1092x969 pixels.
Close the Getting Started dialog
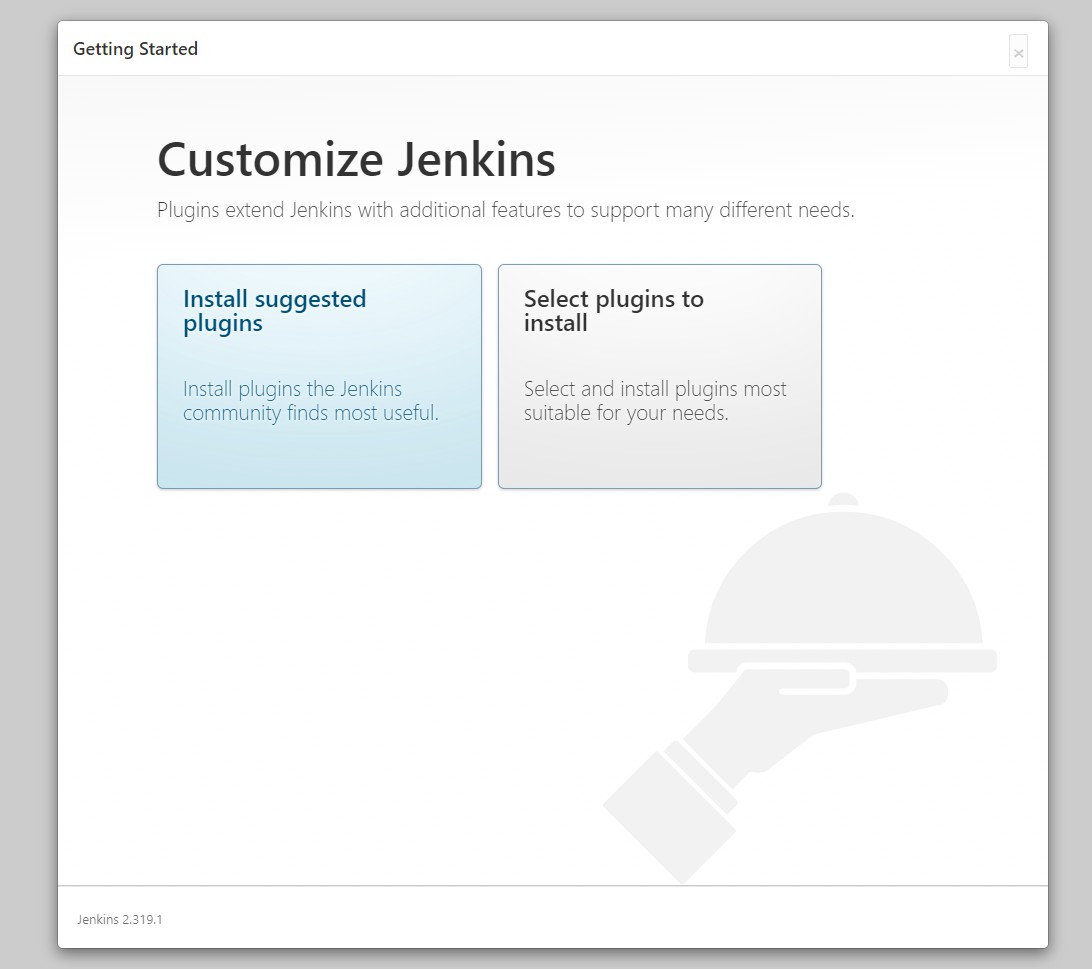1018,52
